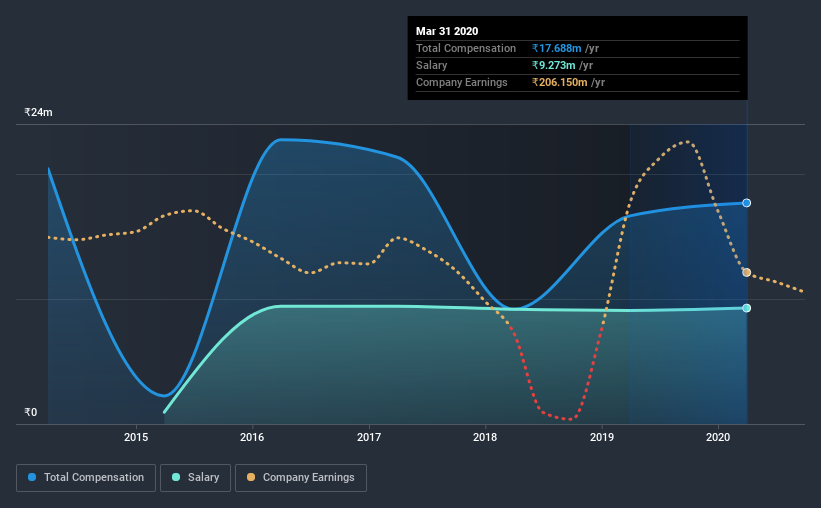The height and width of the screenshot is (508, 821).
Task: Click the ₹9.273m salary value
Action: tap(553, 65)
